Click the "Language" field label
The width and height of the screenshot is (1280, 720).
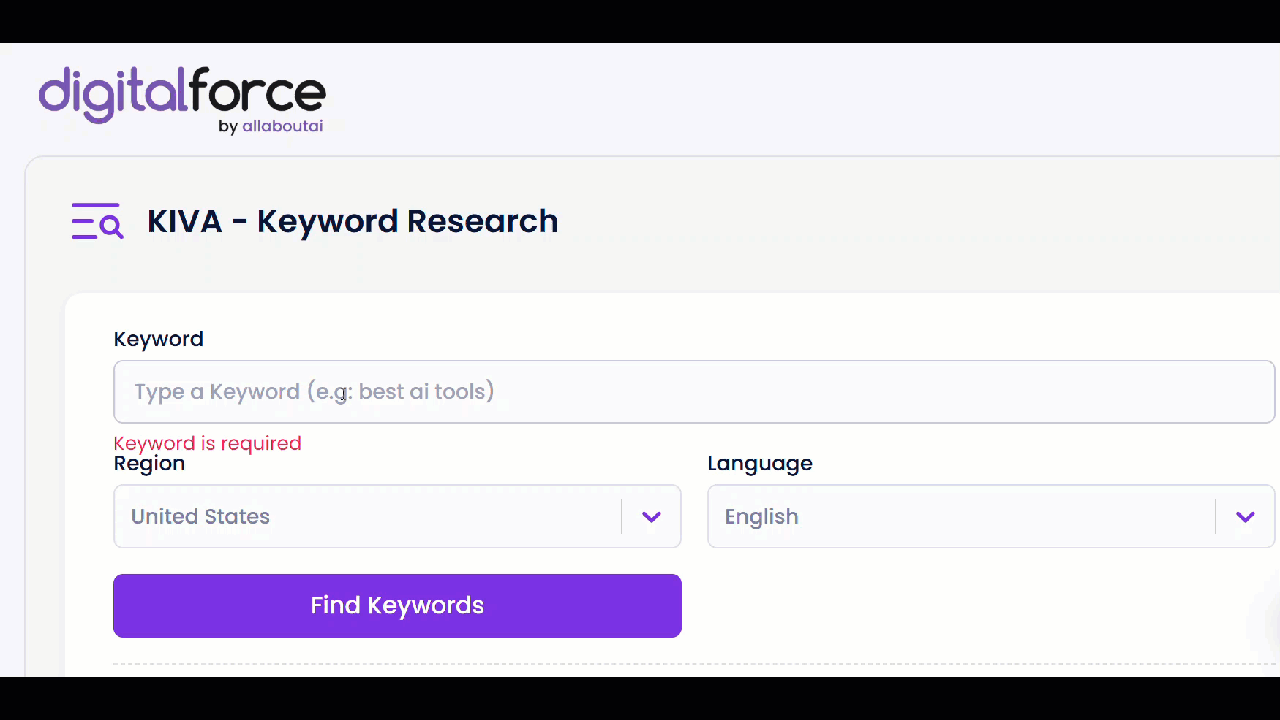759,464
